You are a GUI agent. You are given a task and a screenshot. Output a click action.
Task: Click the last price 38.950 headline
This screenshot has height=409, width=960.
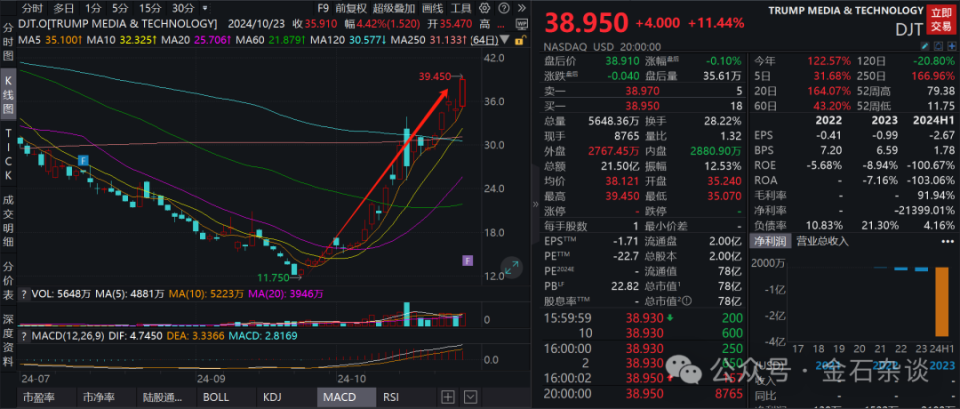click(x=587, y=23)
